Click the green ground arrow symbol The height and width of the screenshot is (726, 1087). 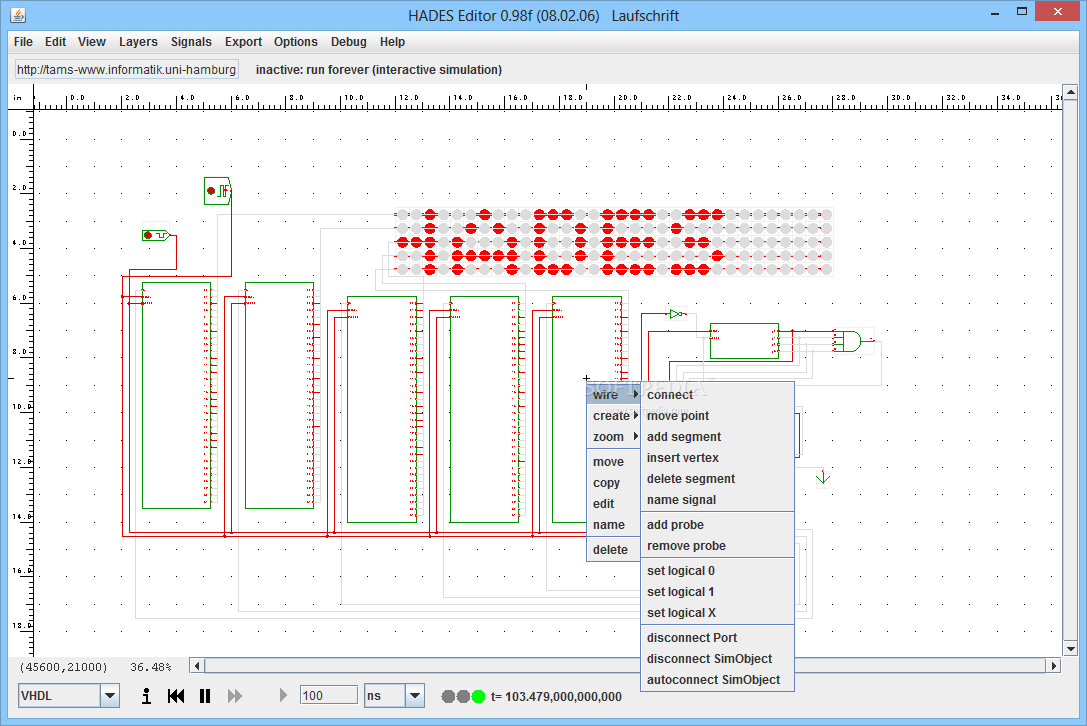click(823, 477)
